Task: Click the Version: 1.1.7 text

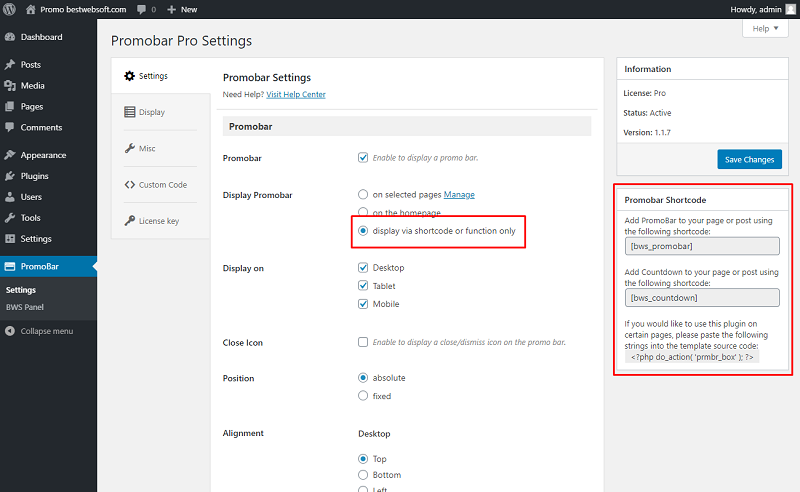Action: pyautogui.click(x=647, y=132)
